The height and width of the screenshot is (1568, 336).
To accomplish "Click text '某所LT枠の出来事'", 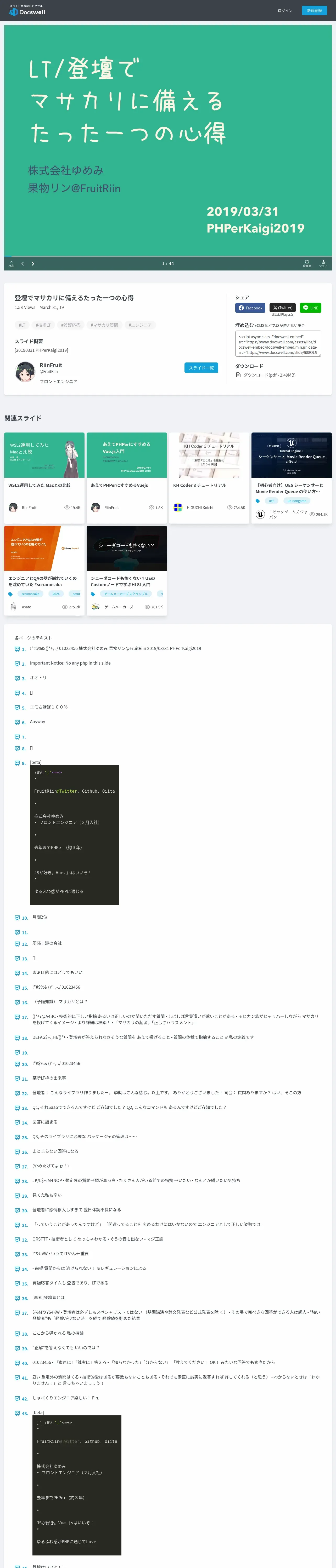I will coord(49,1078).
